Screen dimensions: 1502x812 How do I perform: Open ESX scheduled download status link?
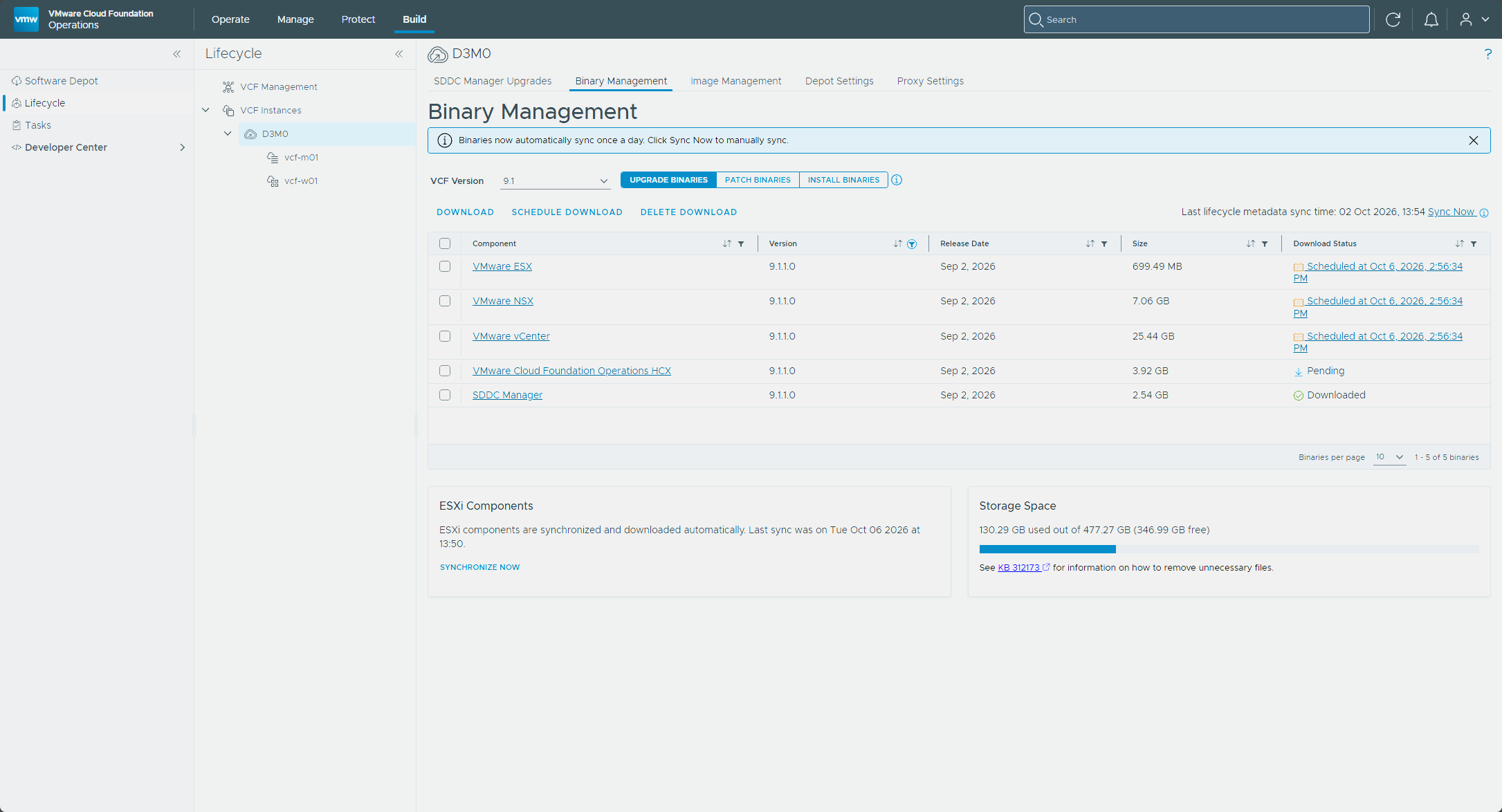click(x=1377, y=272)
